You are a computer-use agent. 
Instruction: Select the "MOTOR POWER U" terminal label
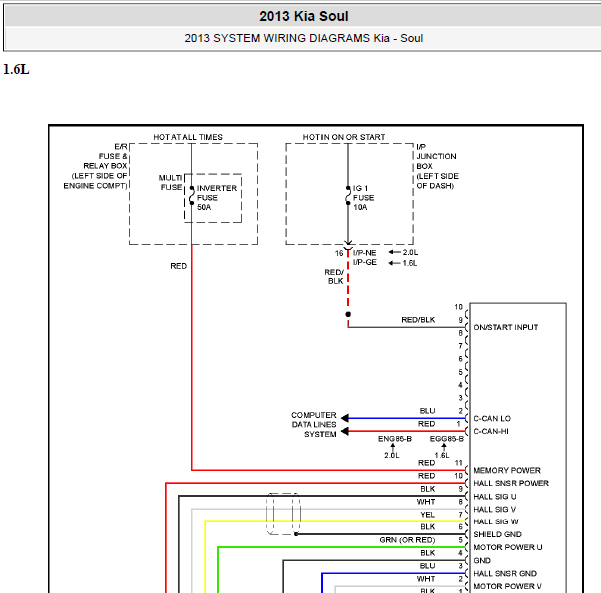coord(507,547)
